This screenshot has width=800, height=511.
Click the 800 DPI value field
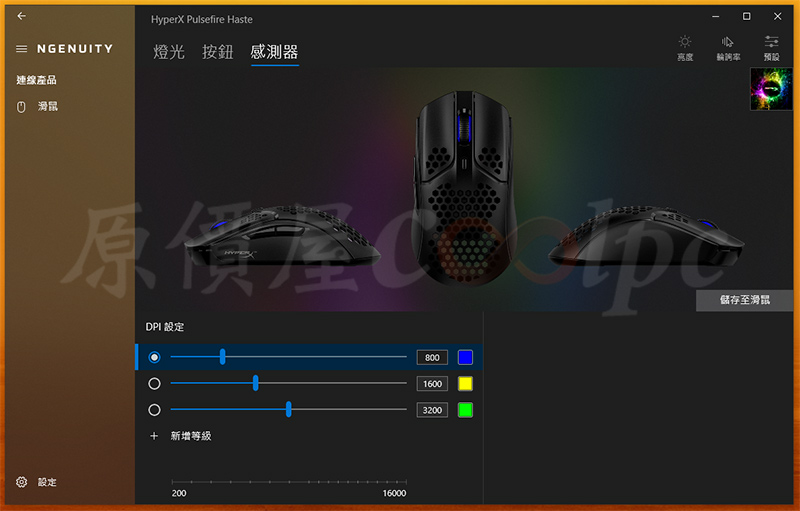pyautogui.click(x=432, y=357)
